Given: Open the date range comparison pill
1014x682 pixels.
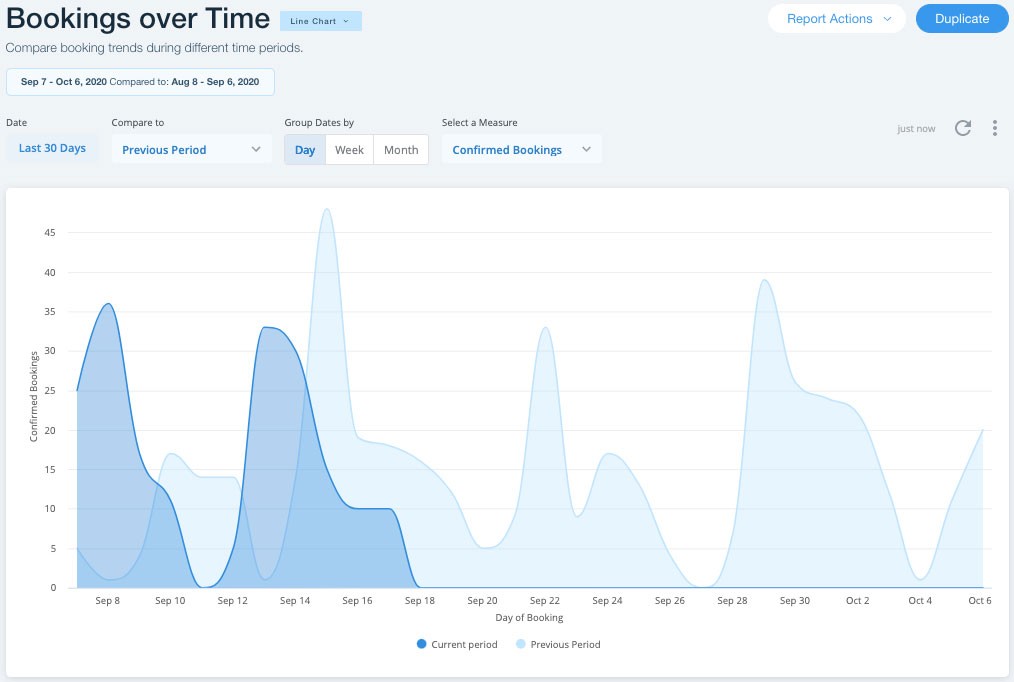Looking at the screenshot, I should pos(139,81).
